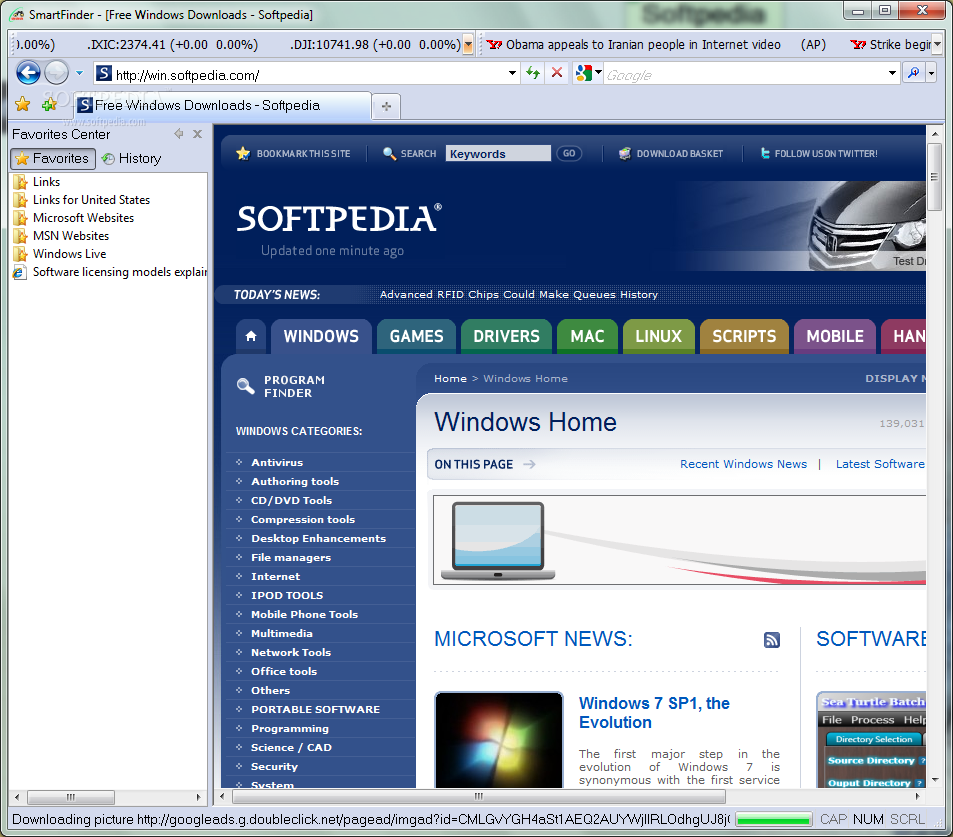Open the Desktop Enhancements category
953x837 pixels.
[318, 539]
